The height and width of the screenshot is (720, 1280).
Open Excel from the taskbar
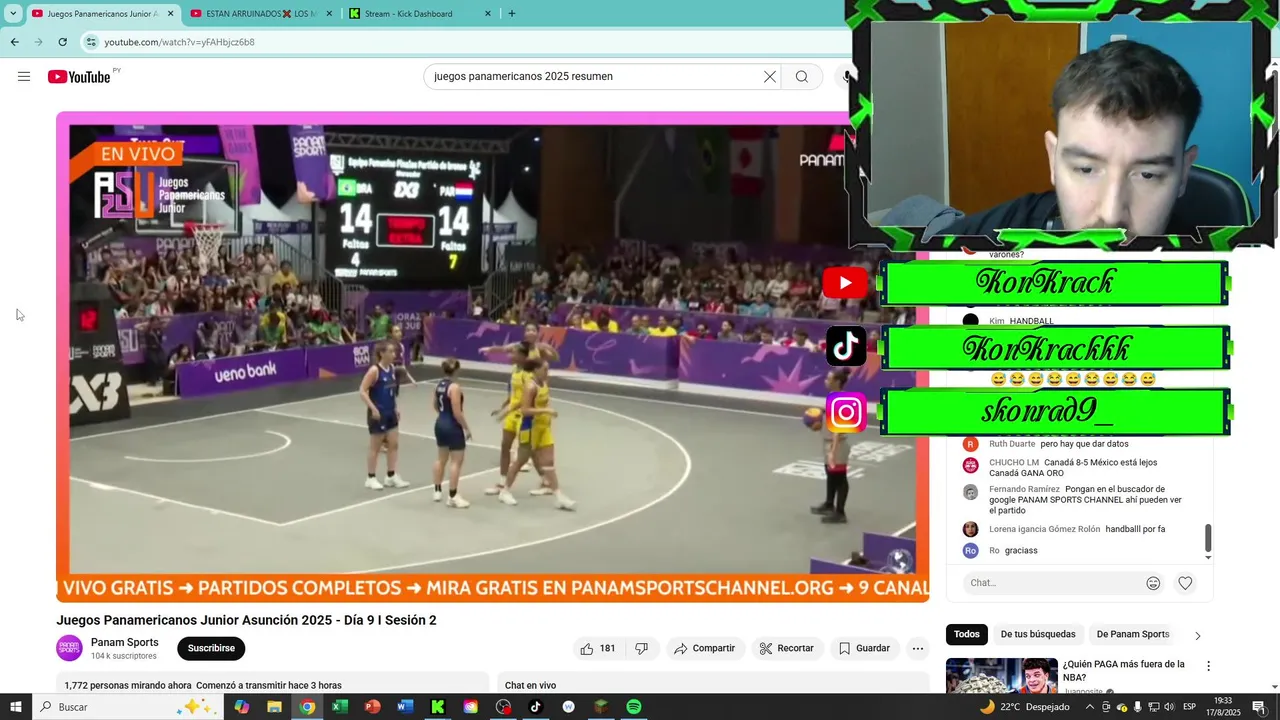click(340, 707)
